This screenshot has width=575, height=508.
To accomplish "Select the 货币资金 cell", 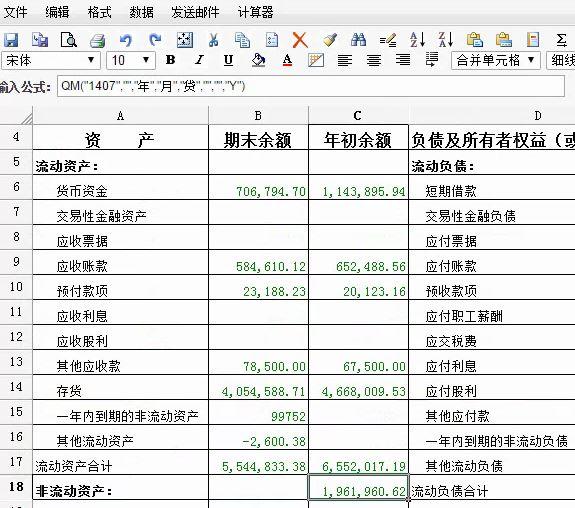I will pos(120,187).
